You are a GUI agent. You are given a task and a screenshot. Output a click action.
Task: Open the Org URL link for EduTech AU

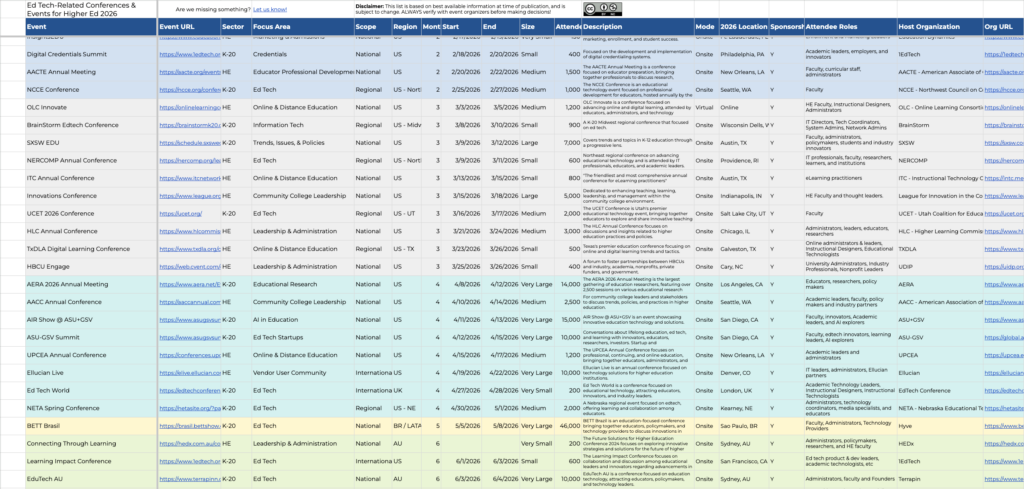(1003, 479)
